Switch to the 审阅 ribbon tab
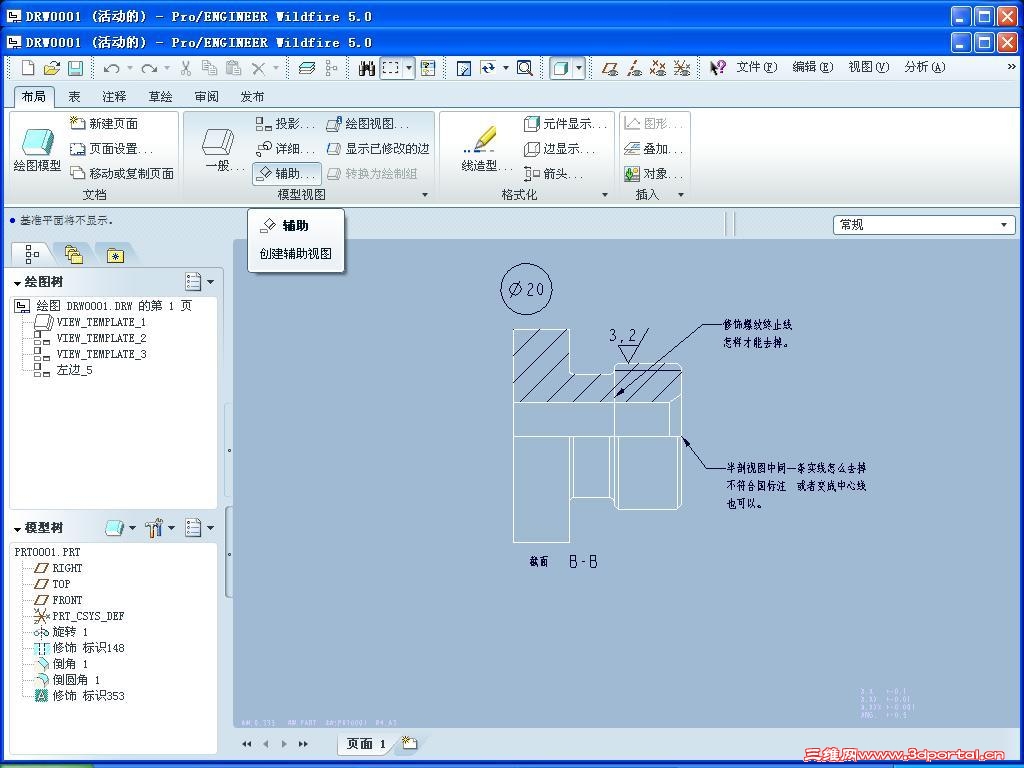 coord(206,97)
